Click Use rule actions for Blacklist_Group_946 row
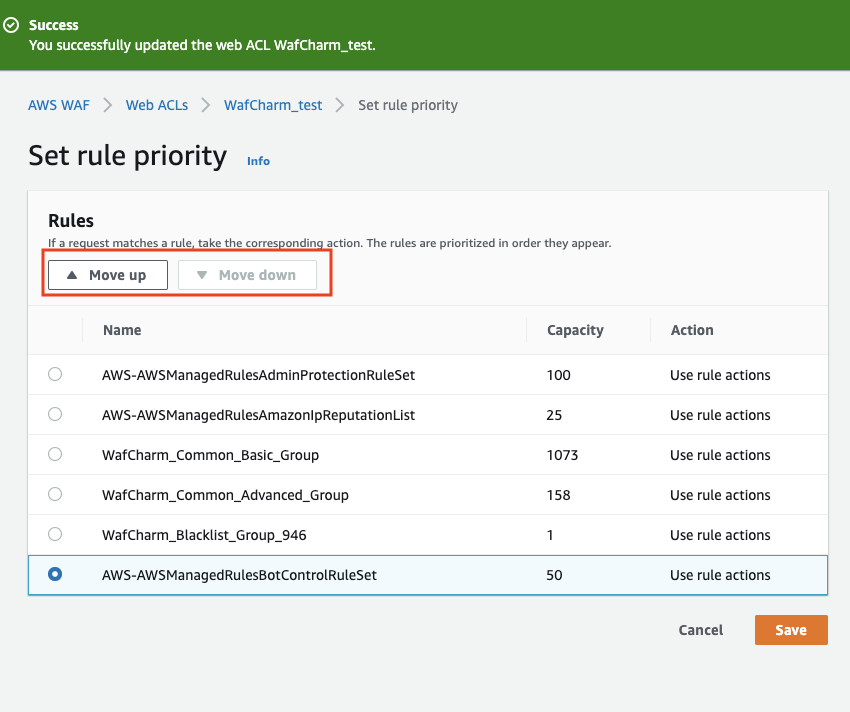The width and height of the screenshot is (850, 712). pos(720,535)
